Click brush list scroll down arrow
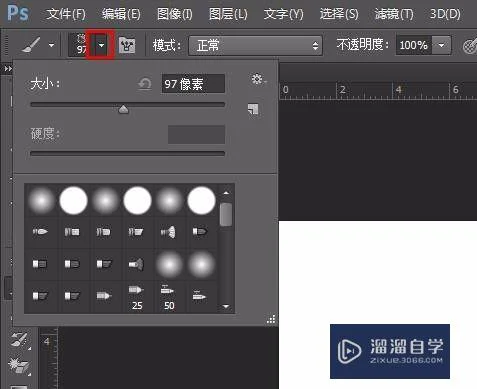This screenshot has width=477, height=389. pyautogui.click(x=226, y=306)
